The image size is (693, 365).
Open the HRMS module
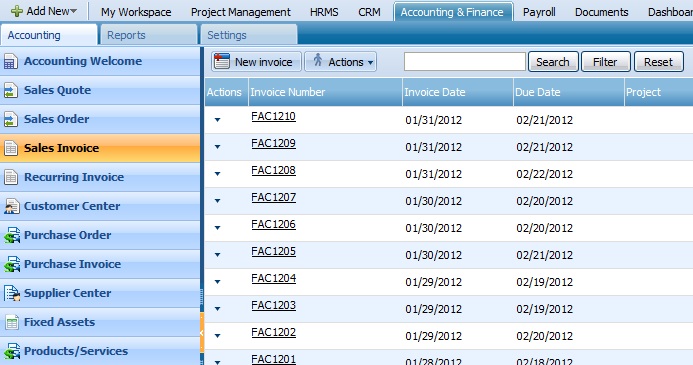(324, 12)
